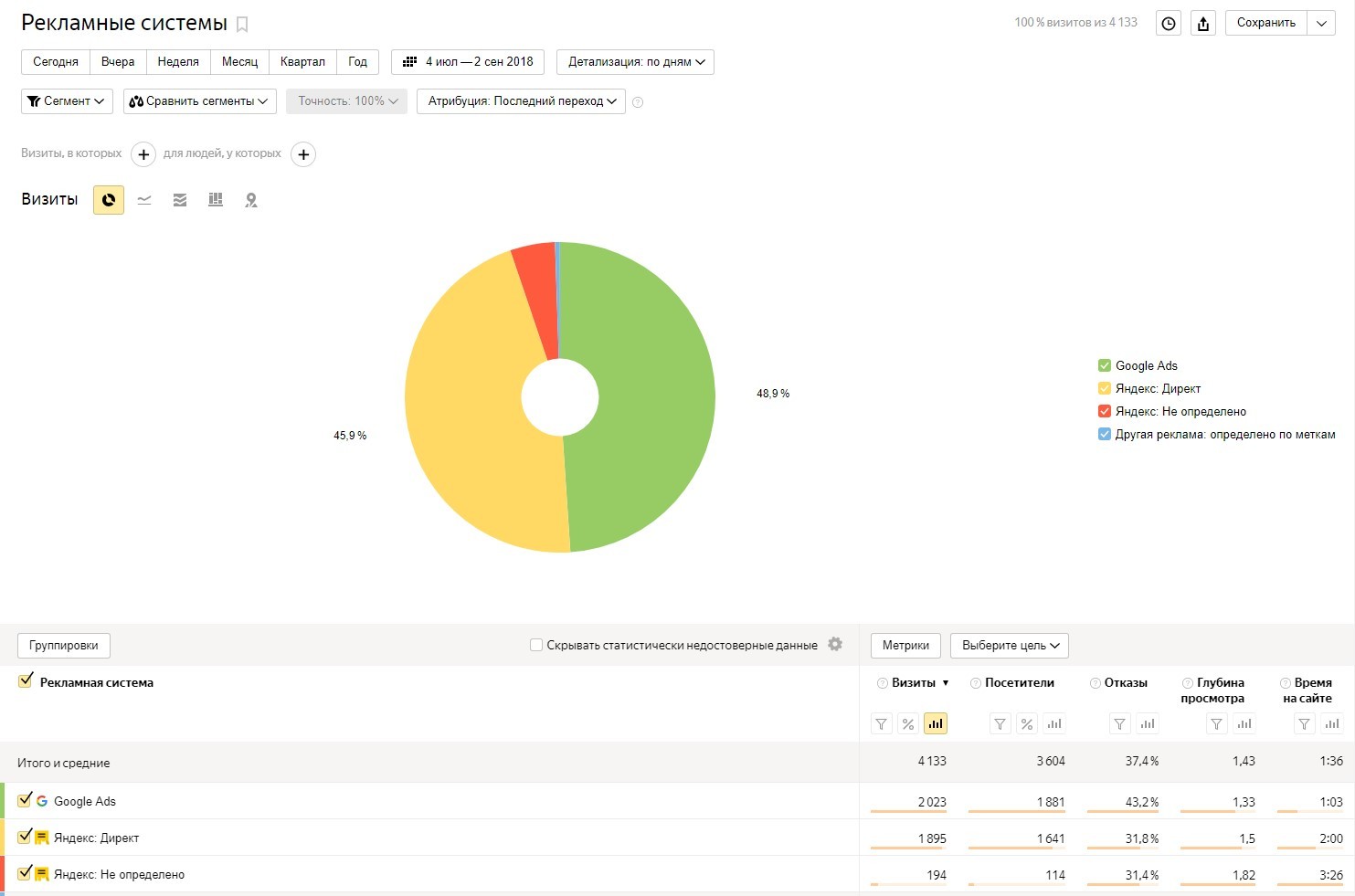Toggle Другая реклама legend checkbox
The width and height of the screenshot is (1355, 896).
coord(1105,434)
